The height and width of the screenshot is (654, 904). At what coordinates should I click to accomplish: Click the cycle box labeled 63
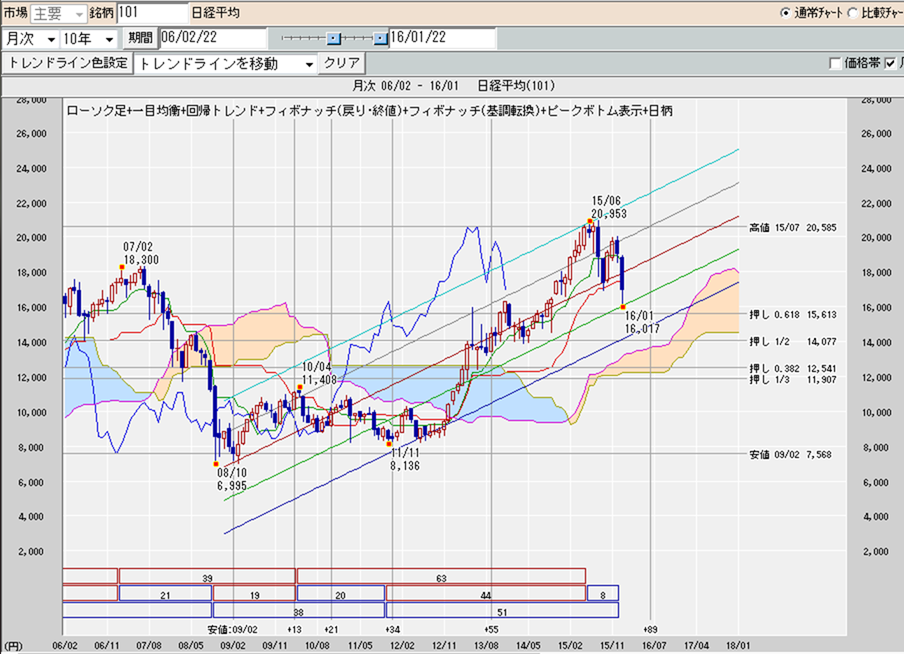click(x=441, y=576)
